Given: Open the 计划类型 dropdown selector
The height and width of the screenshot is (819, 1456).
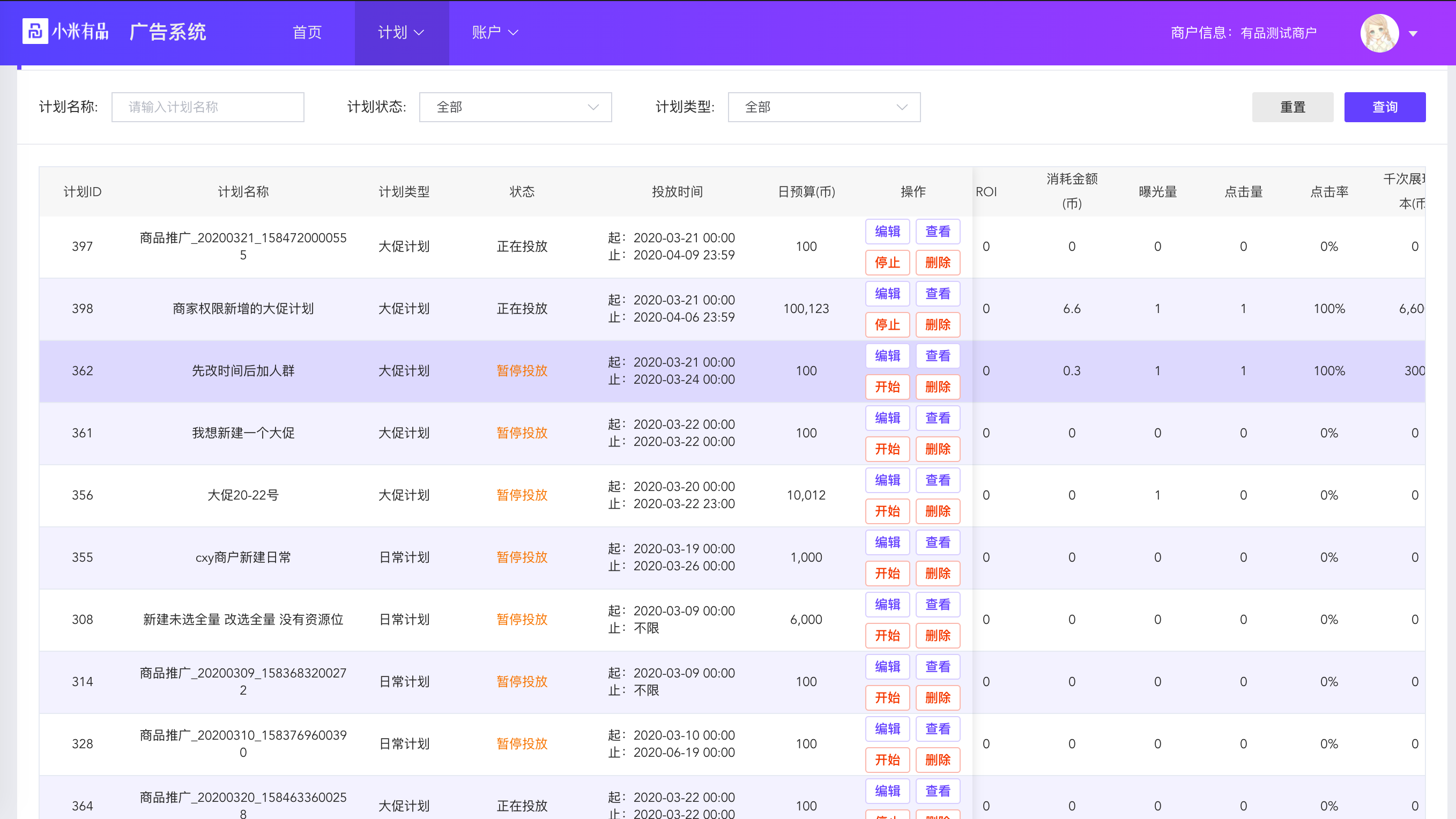Looking at the screenshot, I should 823,107.
